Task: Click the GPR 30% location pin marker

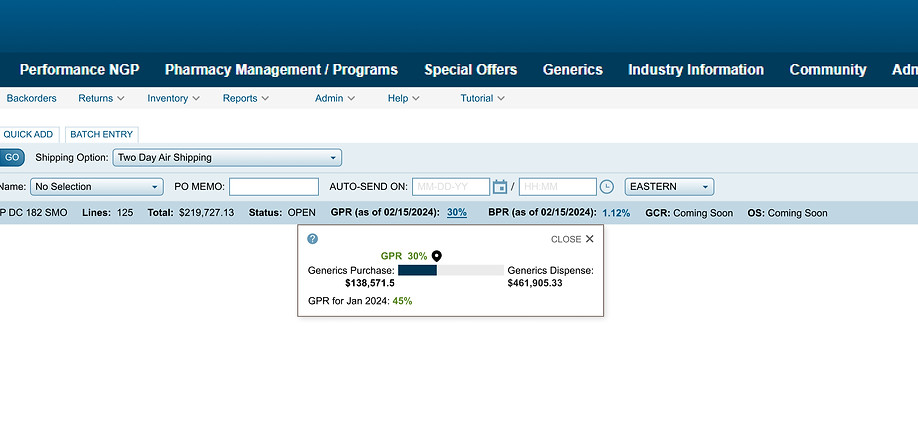Action: pyautogui.click(x=436, y=256)
